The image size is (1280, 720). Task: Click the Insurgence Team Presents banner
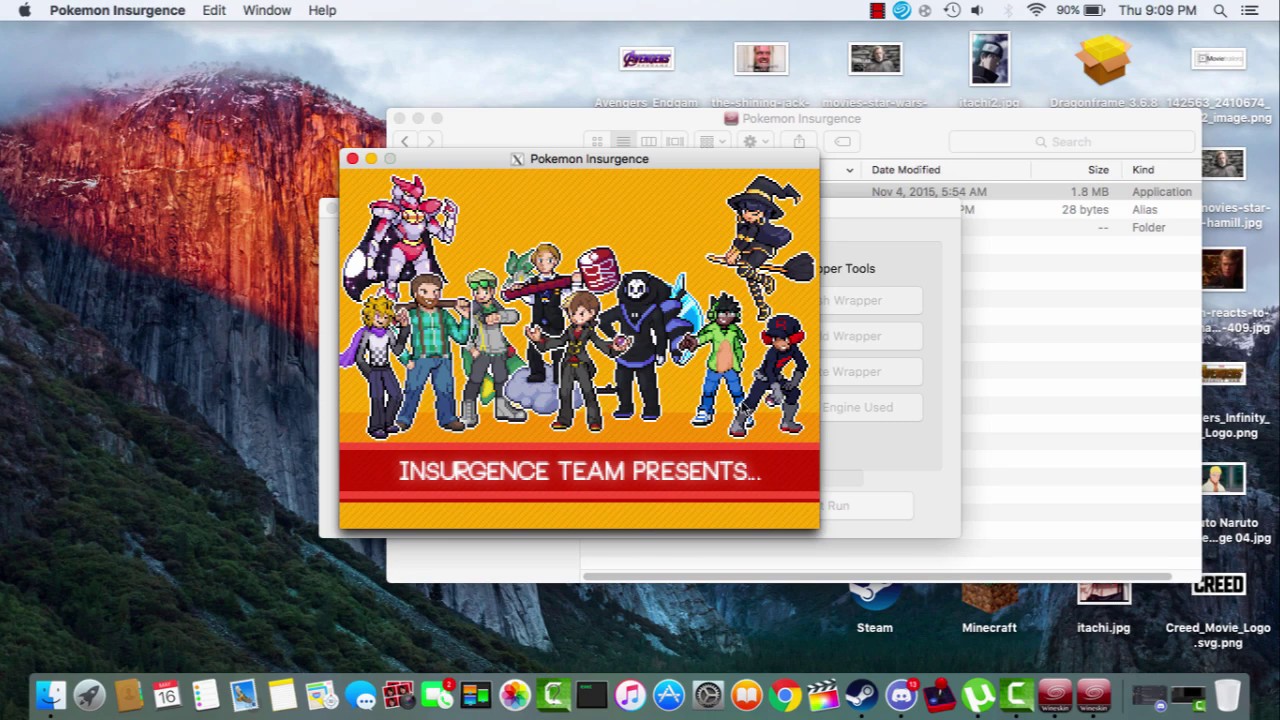point(579,471)
